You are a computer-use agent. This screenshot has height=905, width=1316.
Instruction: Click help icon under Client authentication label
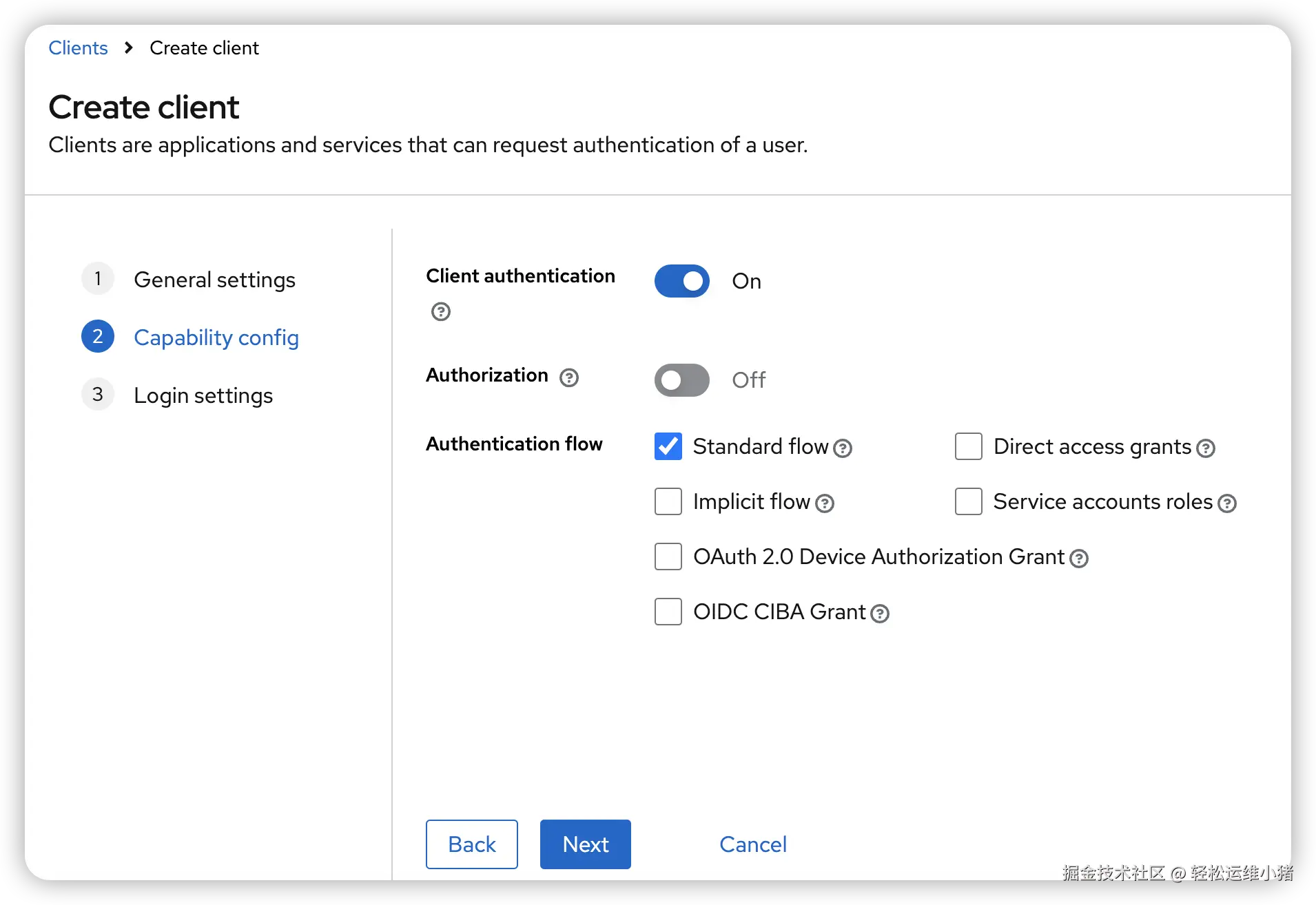pos(440,312)
